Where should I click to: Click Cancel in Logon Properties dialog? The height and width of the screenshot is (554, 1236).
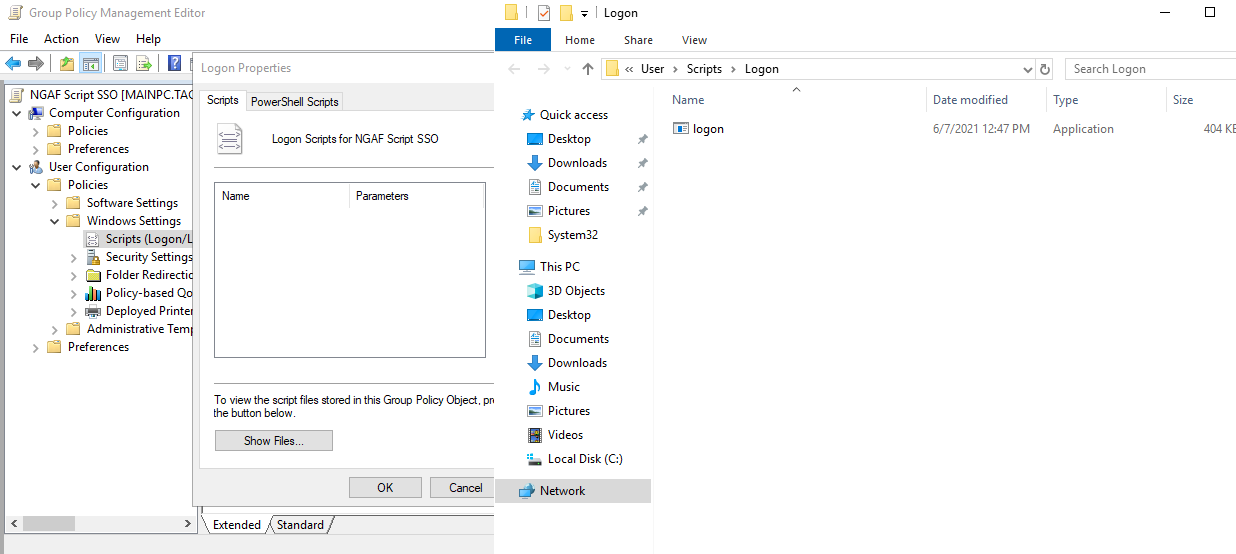[x=464, y=487]
